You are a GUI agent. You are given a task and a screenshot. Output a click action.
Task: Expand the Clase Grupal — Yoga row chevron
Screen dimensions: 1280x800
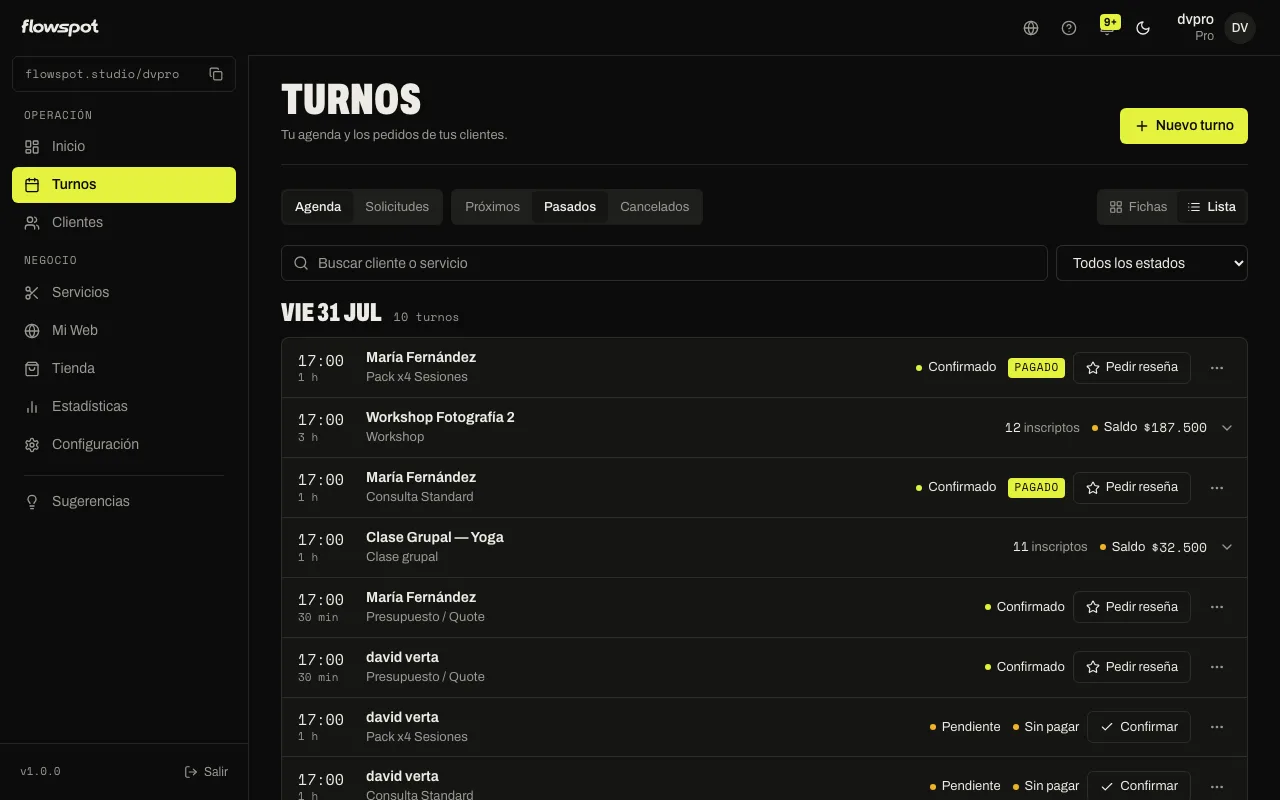pyautogui.click(x=1227, y=547)
